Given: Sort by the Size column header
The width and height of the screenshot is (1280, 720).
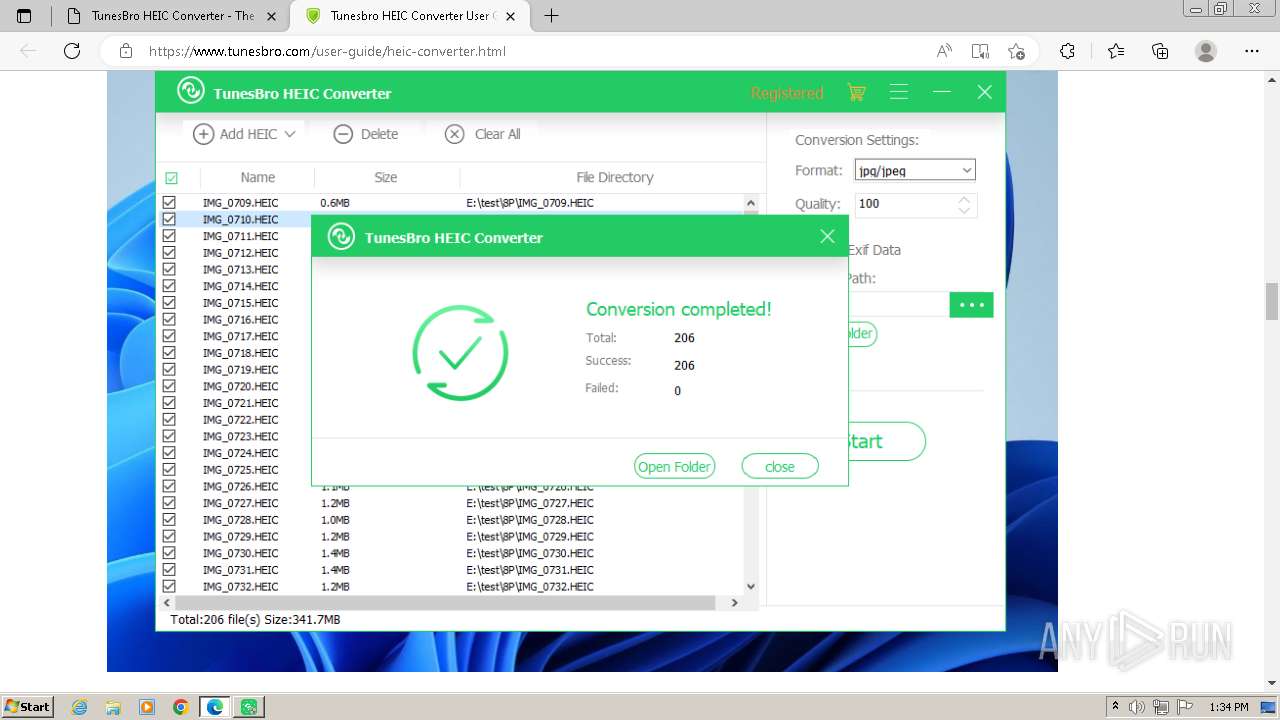Looking at the screenshot, I should pyautogui.click(x=386, y=177).
